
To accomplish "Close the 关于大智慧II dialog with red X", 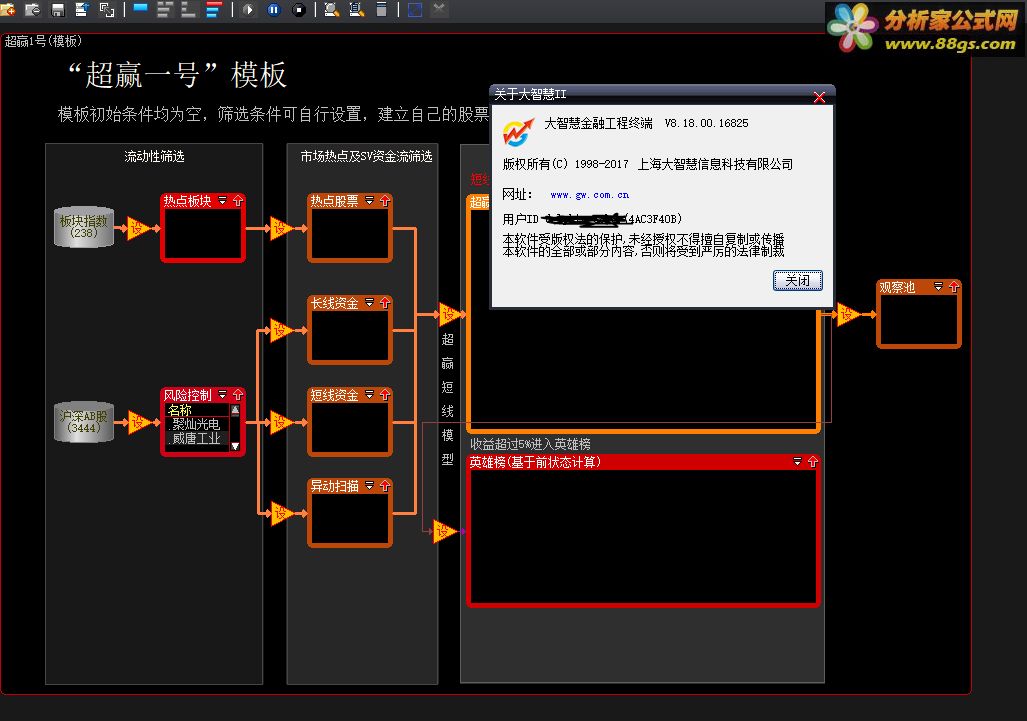I will point(819,98).
